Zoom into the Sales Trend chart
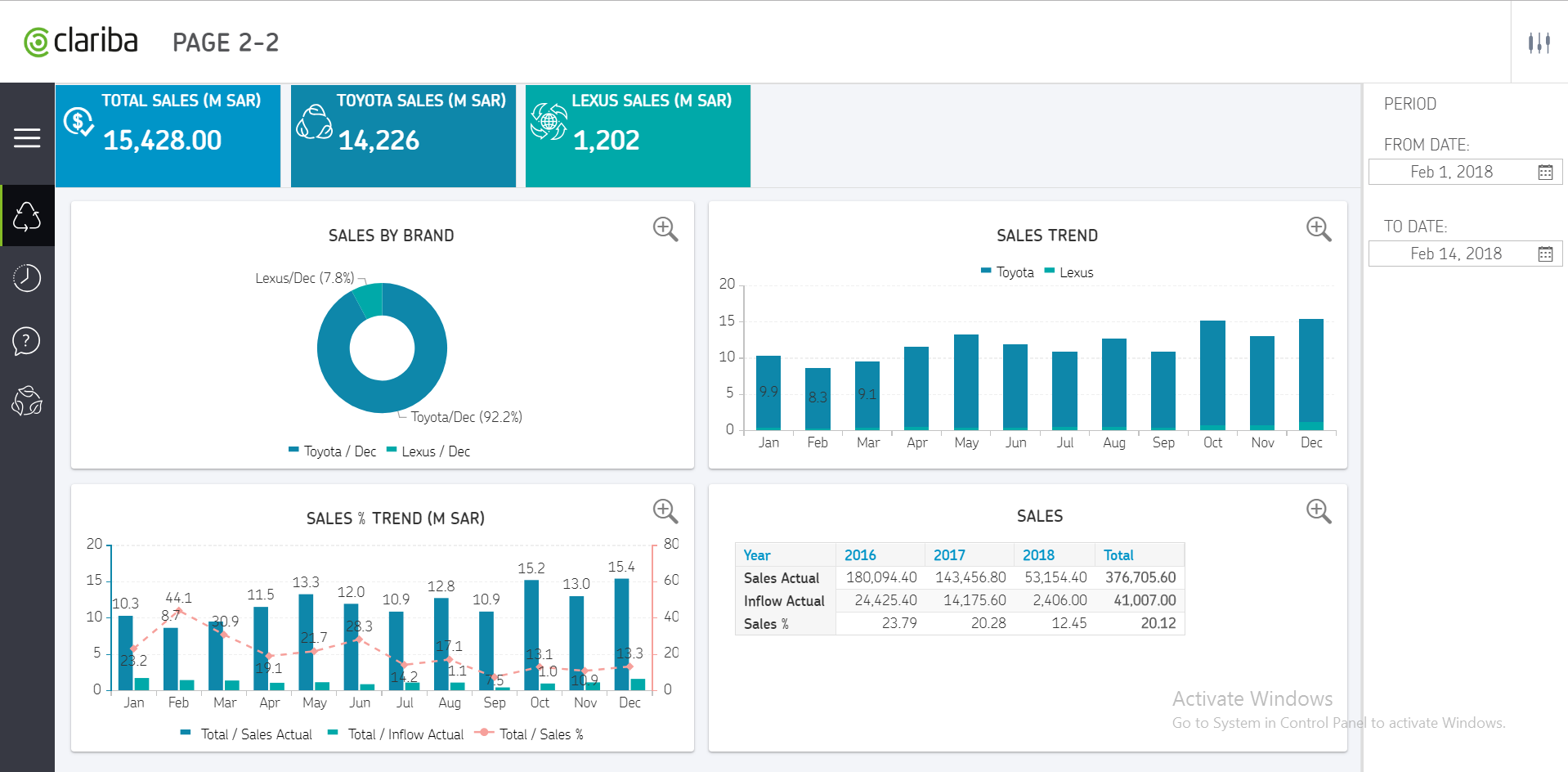 1319,229
